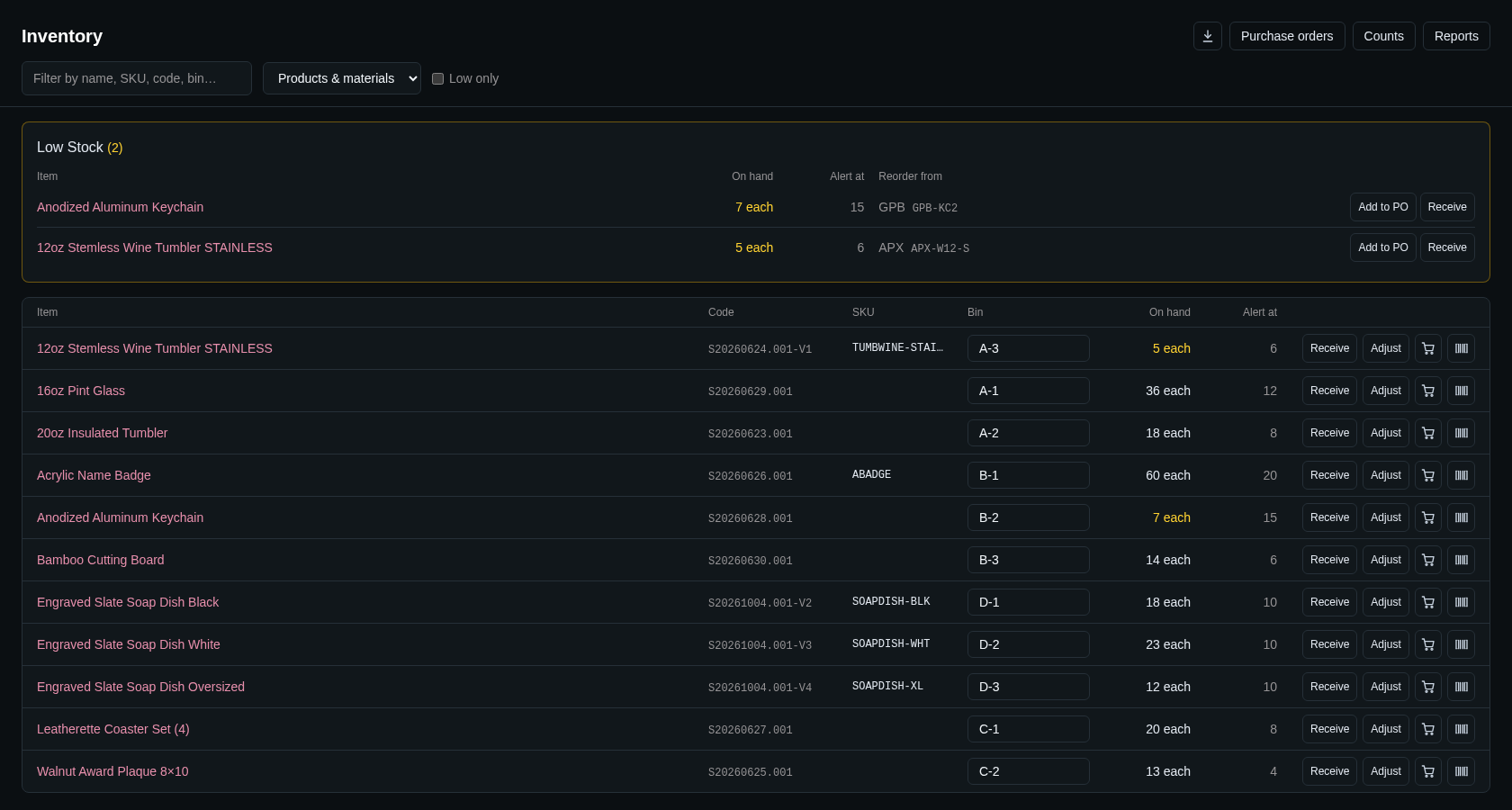Add Anodized Aluminum Keychain to PO

1383,207
